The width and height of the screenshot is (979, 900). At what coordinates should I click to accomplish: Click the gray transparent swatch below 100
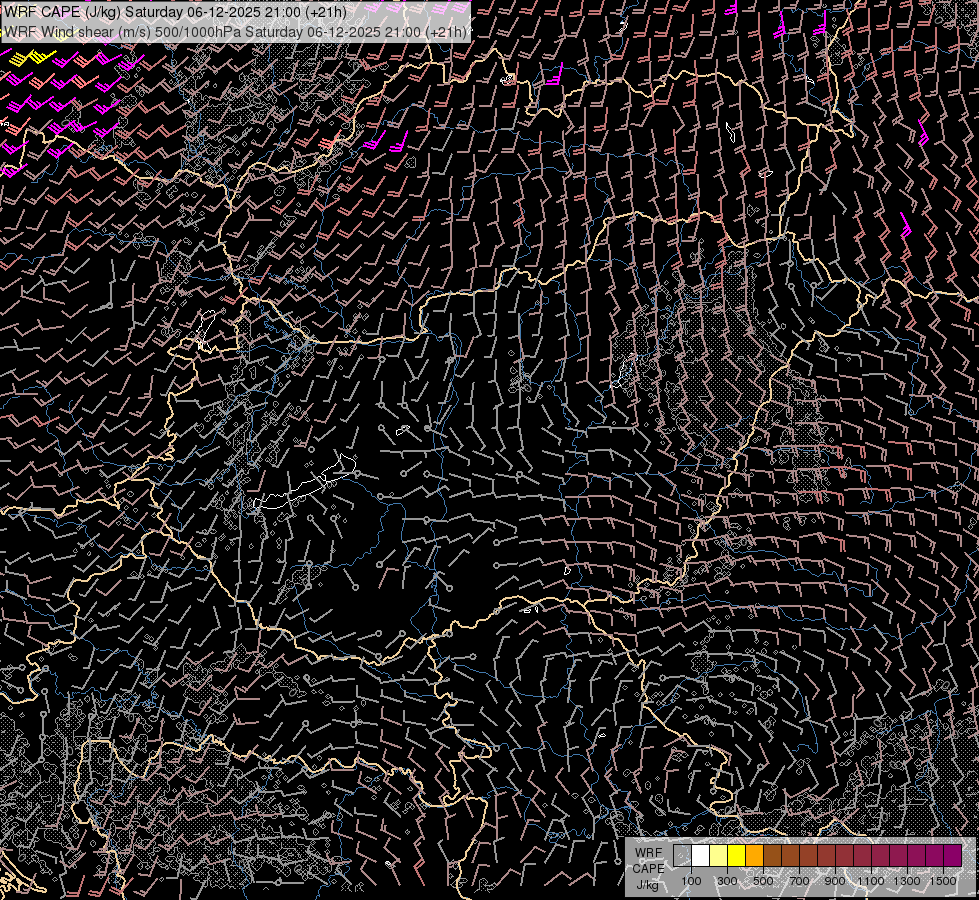pyautogui.click(x=682, y=855)
